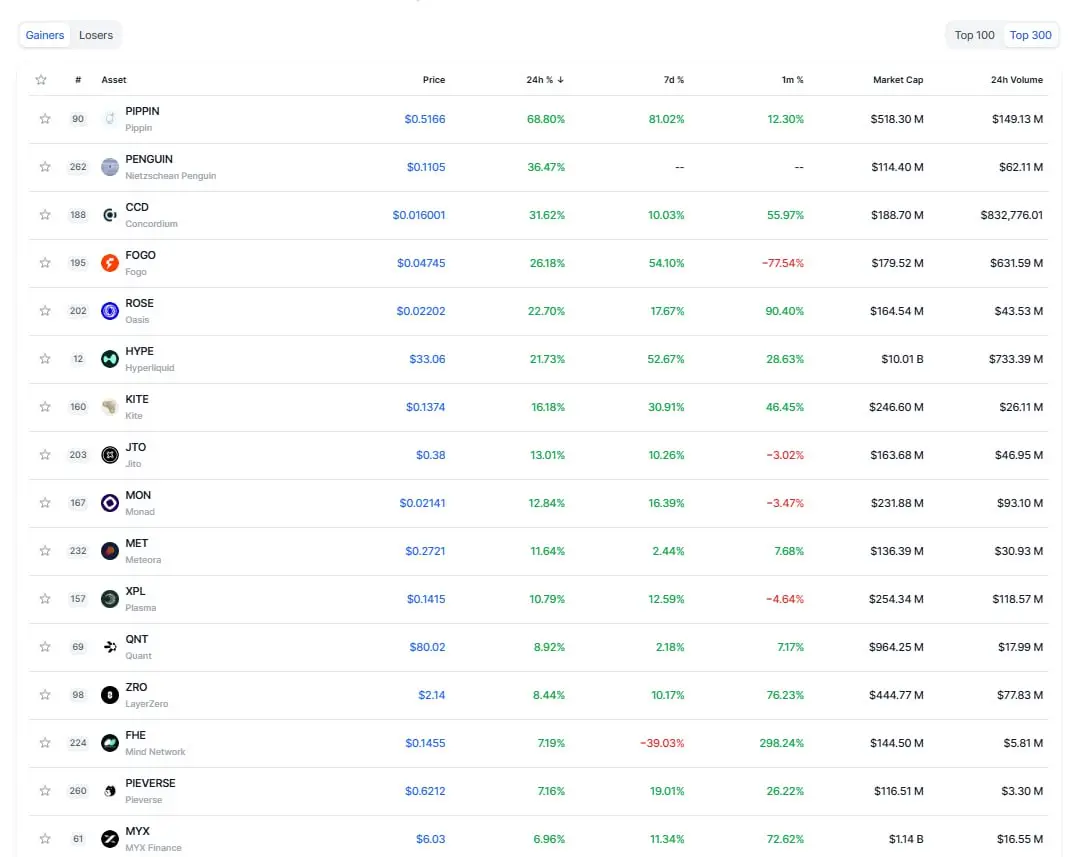Screen dimensions: 1086x857
Task: Click the KITE coin logo icon
Action: pyautogui.click(x=109, y=407)
